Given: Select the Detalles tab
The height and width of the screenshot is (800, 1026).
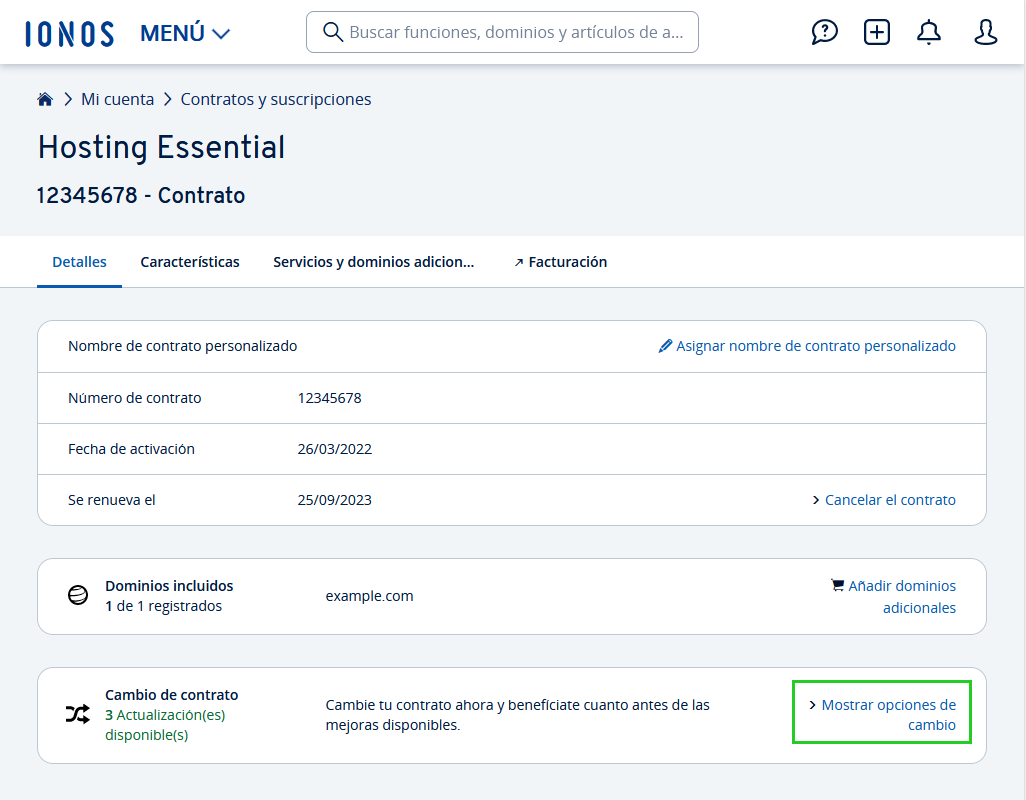Looking at the screenshot, I should point(79,262).
